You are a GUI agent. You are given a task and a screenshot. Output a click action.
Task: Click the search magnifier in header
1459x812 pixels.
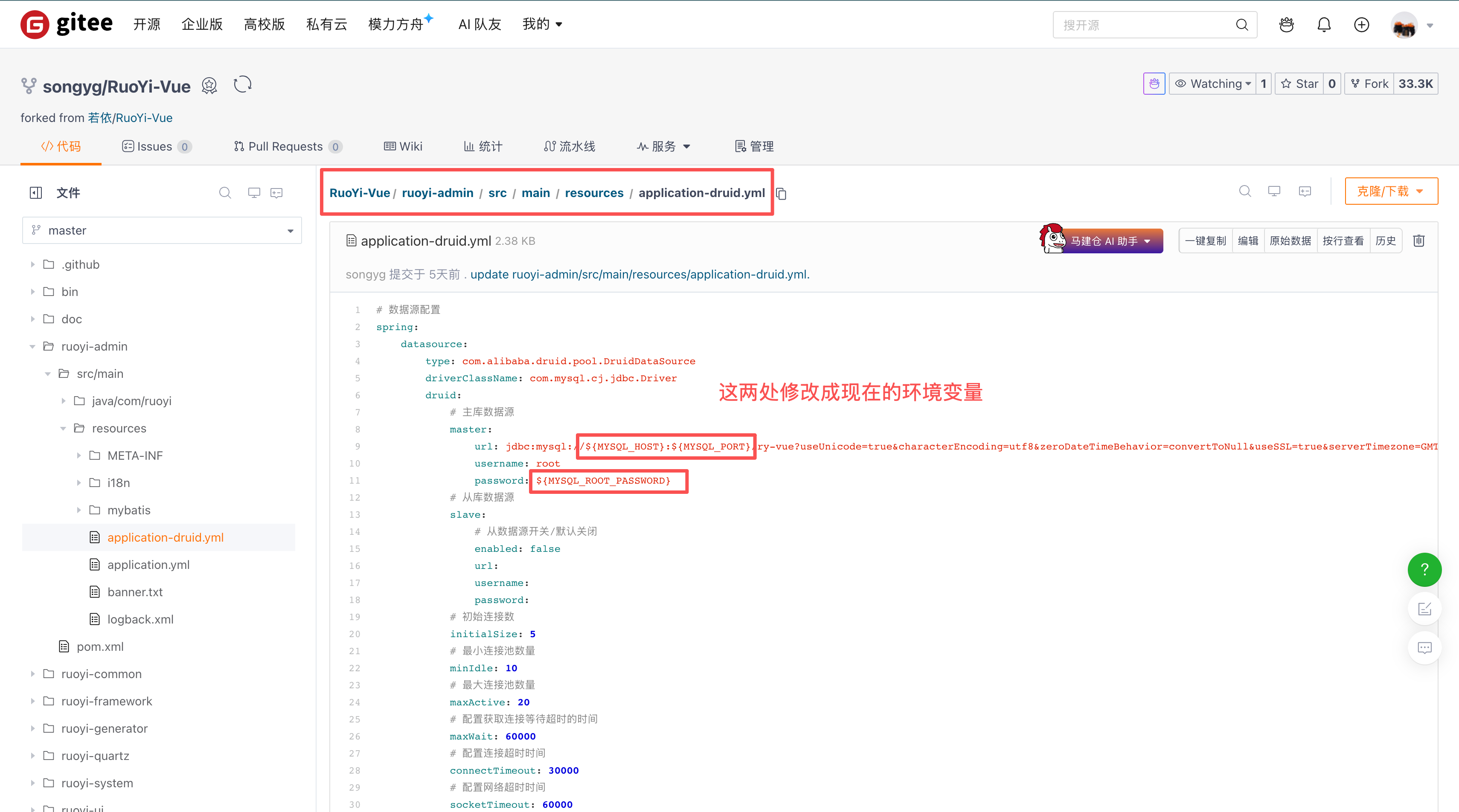coord(1241,25)
